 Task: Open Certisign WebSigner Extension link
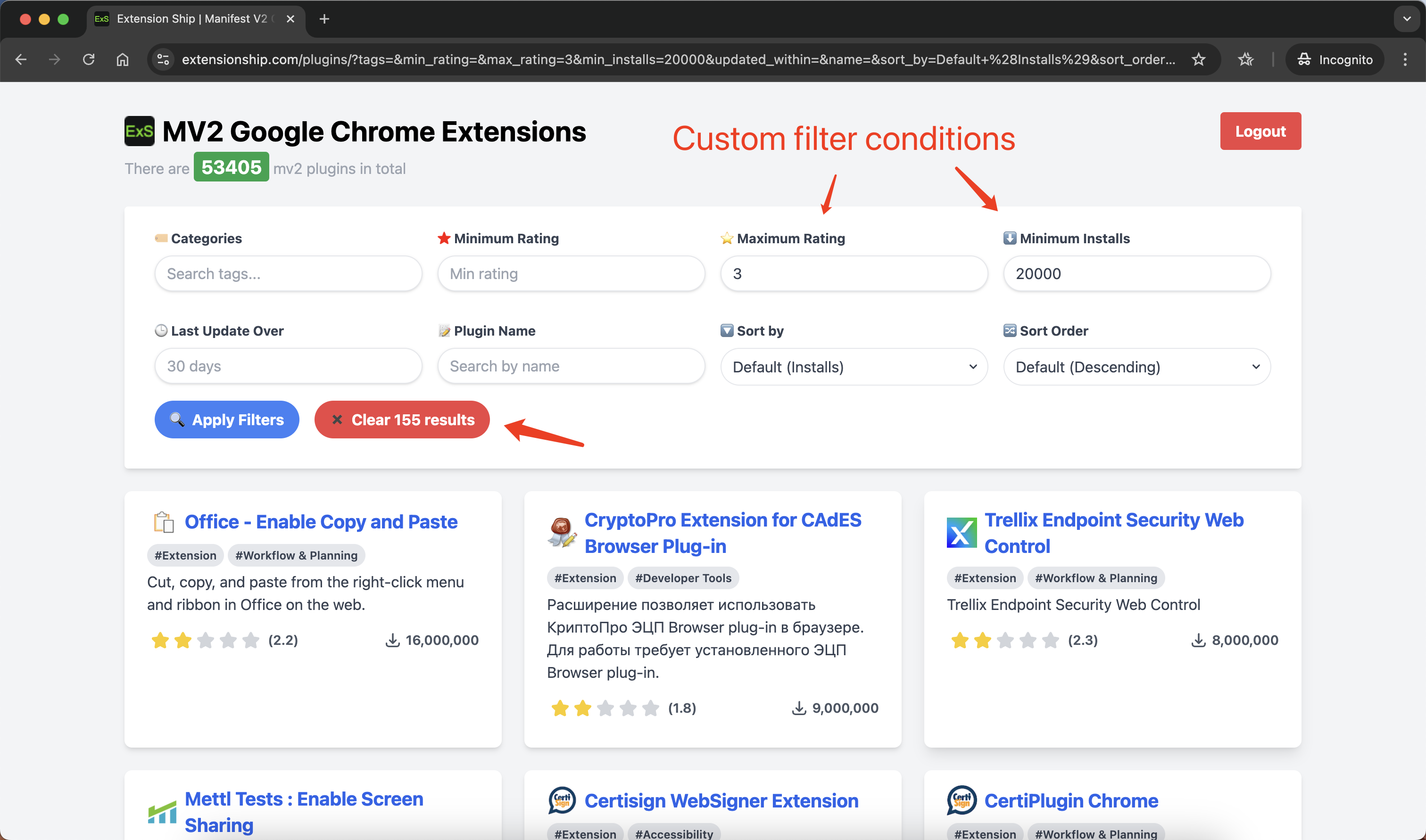(x=721, y=800)
